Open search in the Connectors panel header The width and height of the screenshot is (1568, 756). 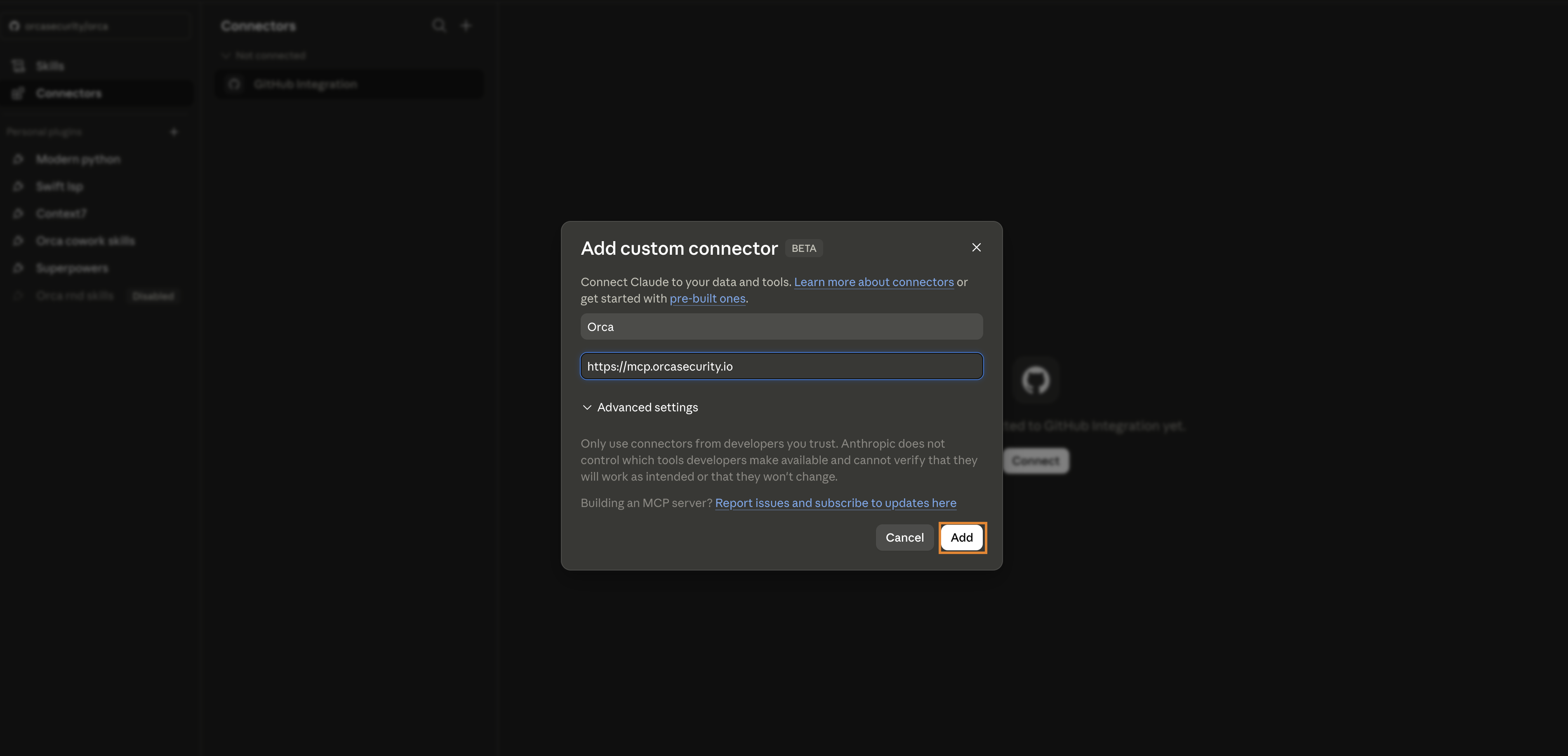point(439,26)
